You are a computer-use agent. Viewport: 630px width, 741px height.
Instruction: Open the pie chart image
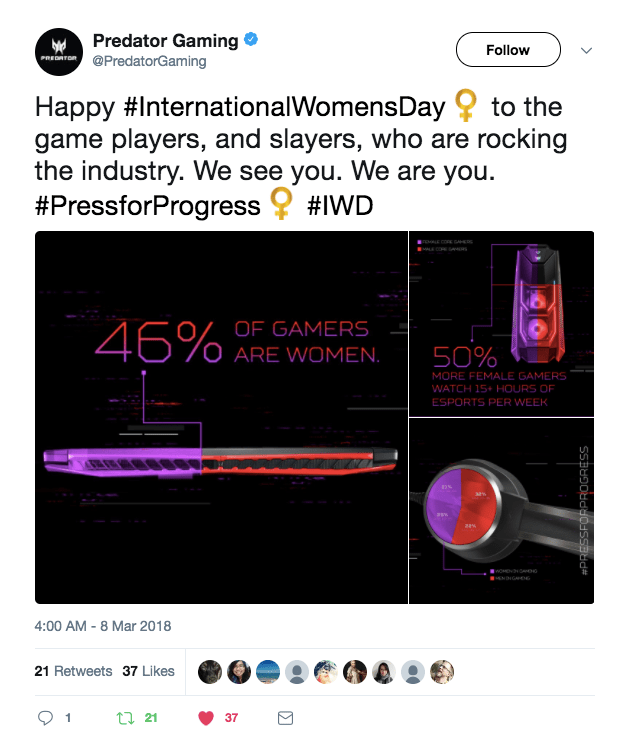[501, 511]
